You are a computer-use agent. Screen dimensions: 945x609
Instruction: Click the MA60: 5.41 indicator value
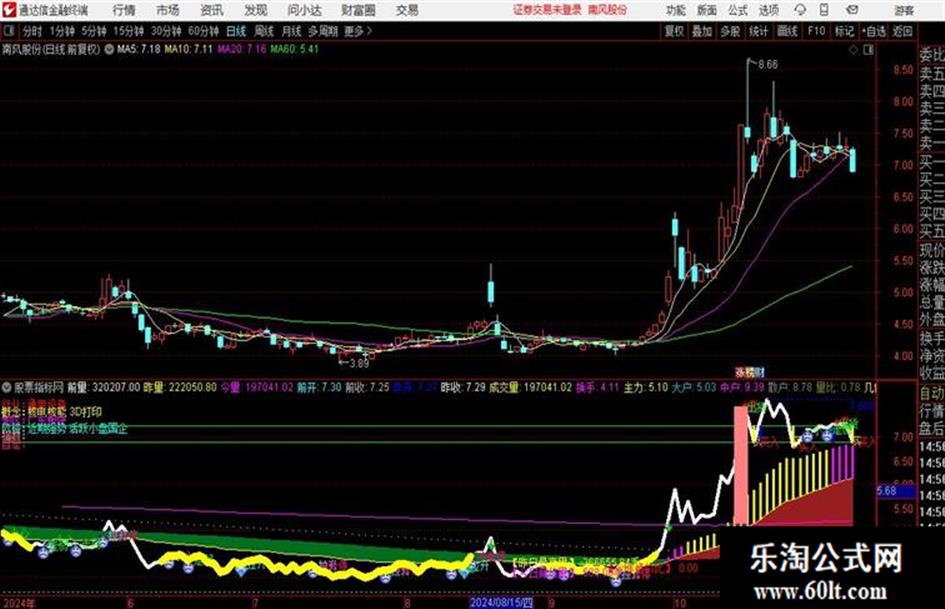click(294, 49)
